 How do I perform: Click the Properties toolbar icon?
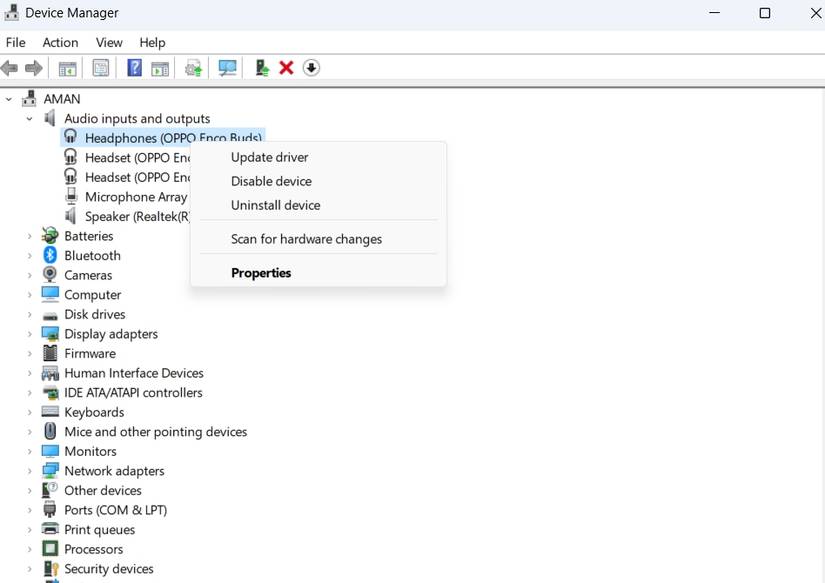click(100, 67)
